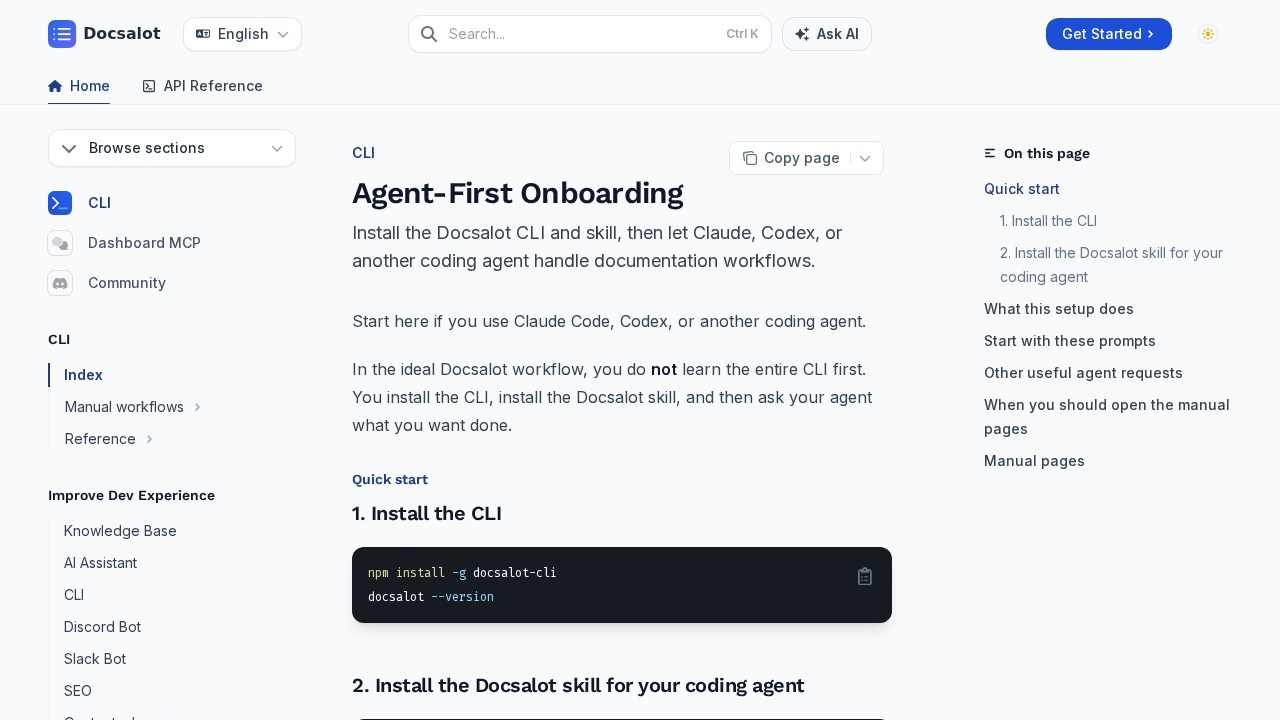The image size is (1280, 720).
Task: Click the search magnifier icon
Action: (x=429, y=34)
